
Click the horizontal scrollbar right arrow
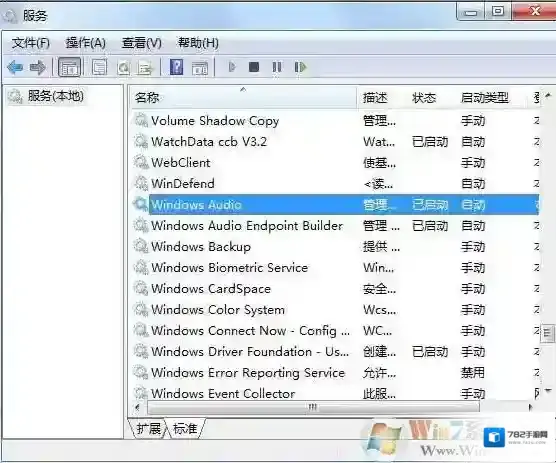click(x=530, y=407)
